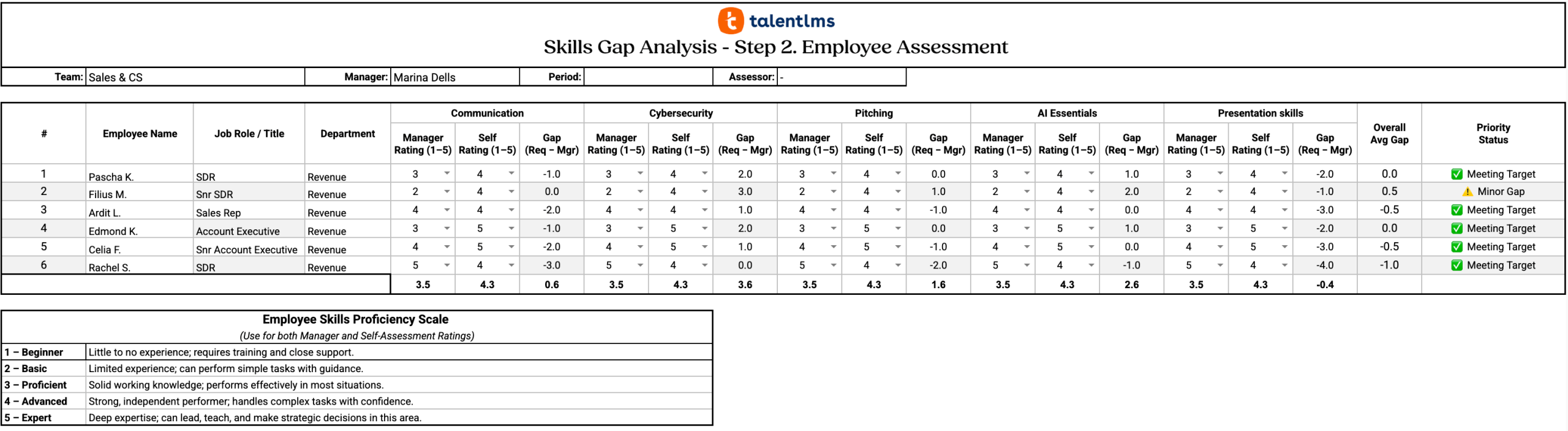Image resolution: width=1568 pixels, height=431 pixels.
Task: Open Filius M. Cybersecurity self rating dropdown
Action: pyautogui.click(x=704, y=192)
